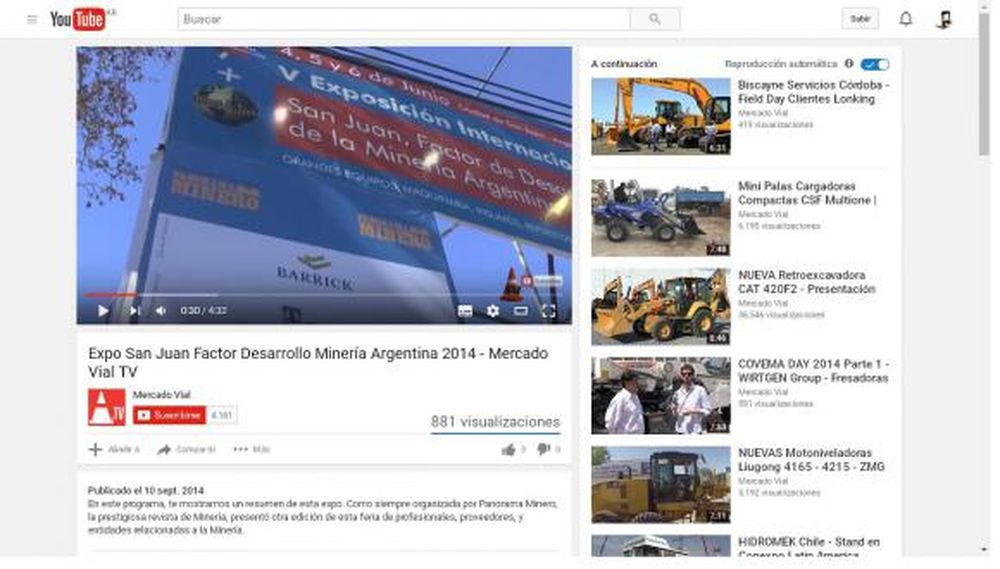1000x569 pixels.
Task: Click Añadir a playlist button
Action: tap(114, 450)
